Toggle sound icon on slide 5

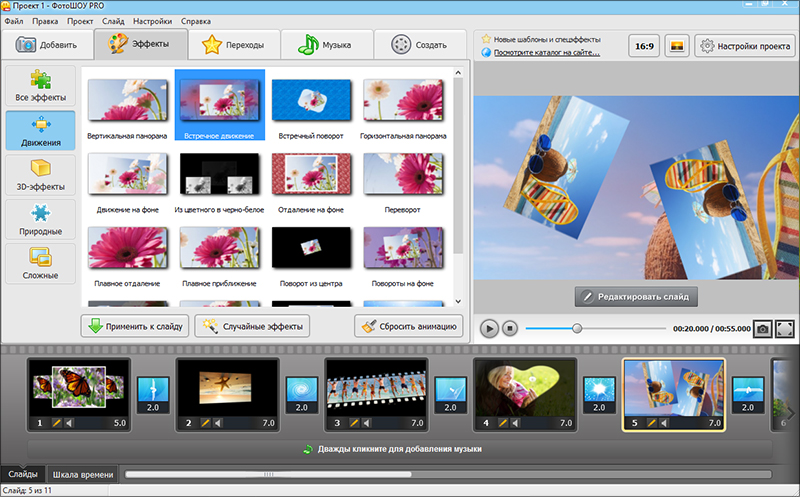664,423
